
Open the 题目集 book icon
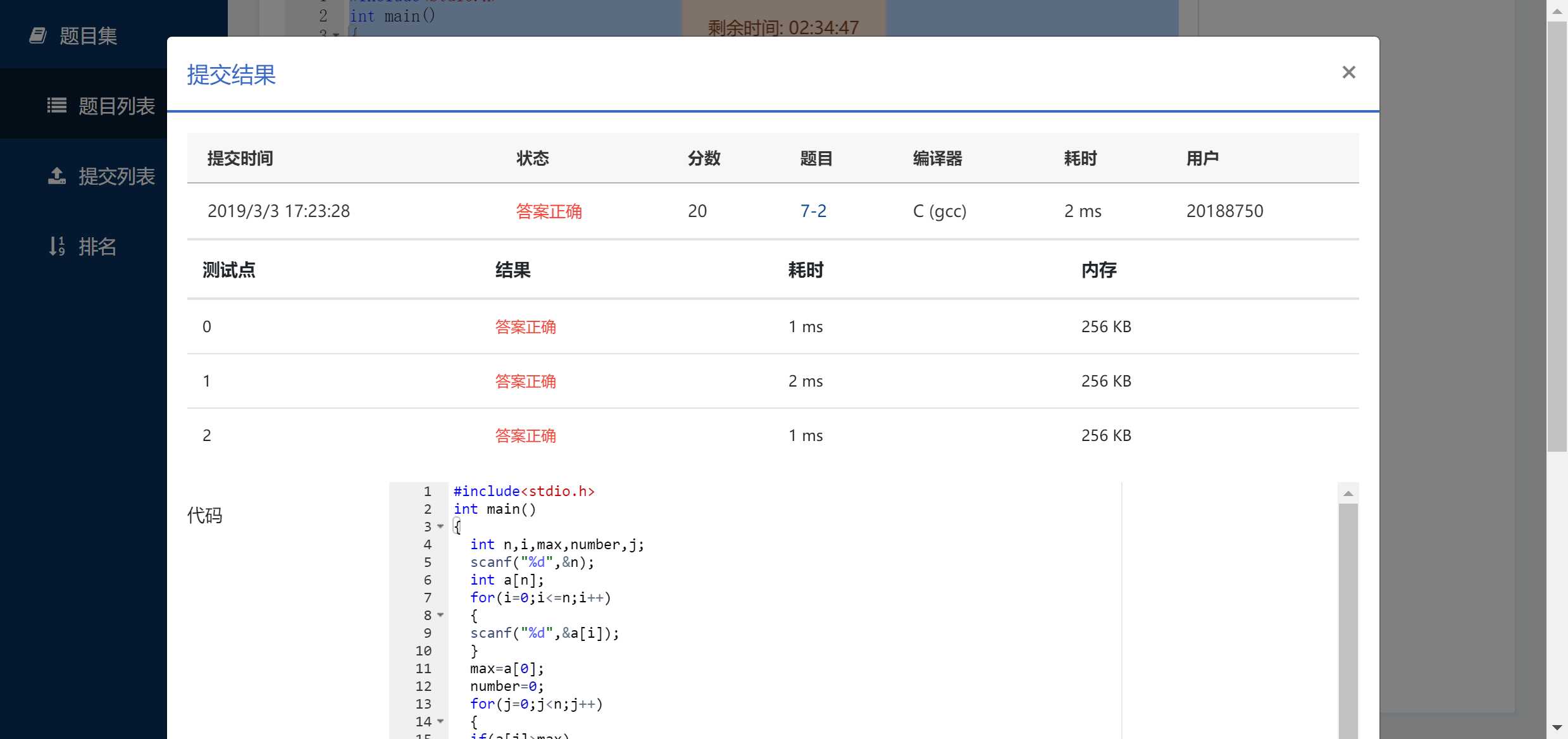point(38,36)
